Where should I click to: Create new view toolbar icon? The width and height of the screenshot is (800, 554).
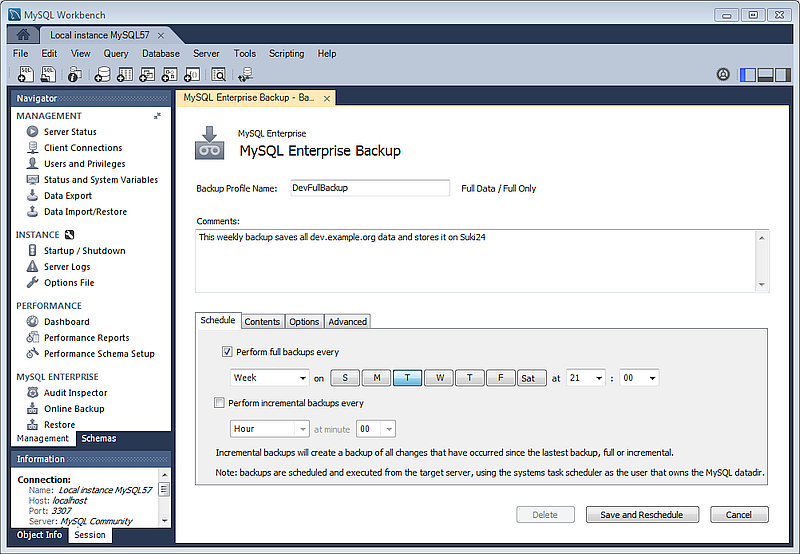point(147,74)
